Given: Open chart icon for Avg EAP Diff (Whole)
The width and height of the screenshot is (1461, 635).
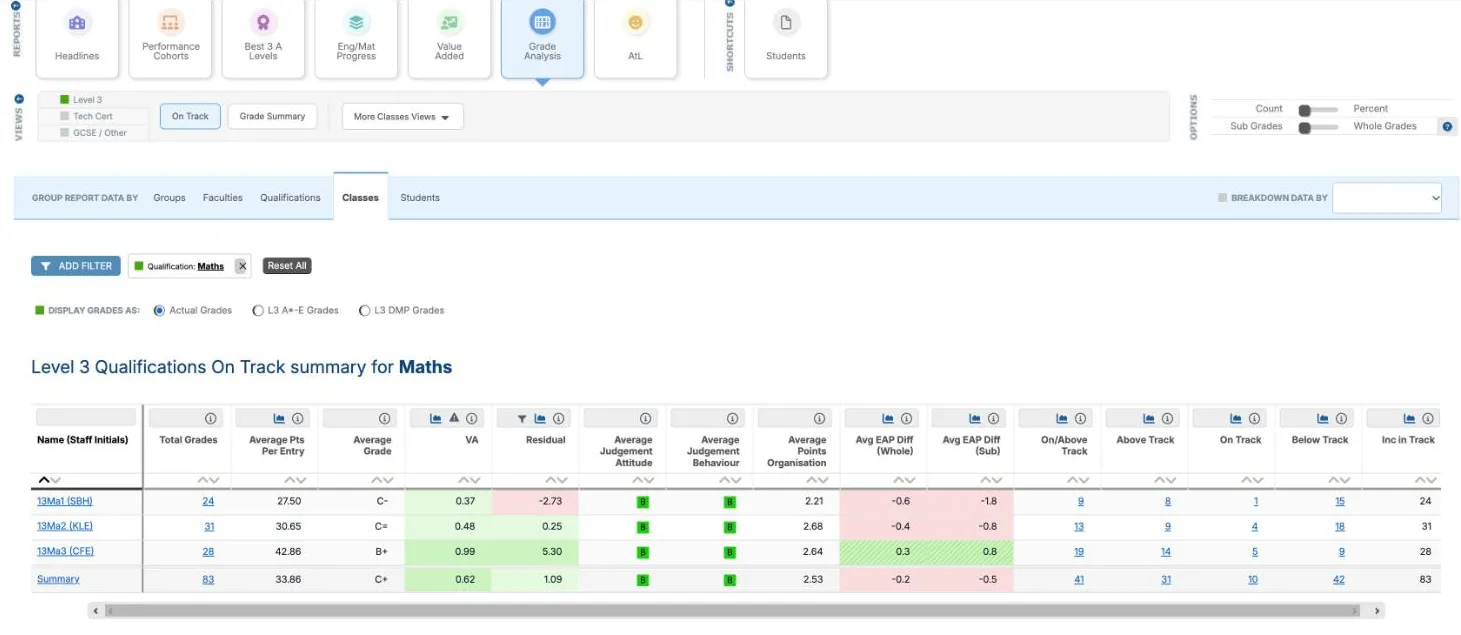Looking at the screenshot, I should pyautogui.click(x=888, y=418).
